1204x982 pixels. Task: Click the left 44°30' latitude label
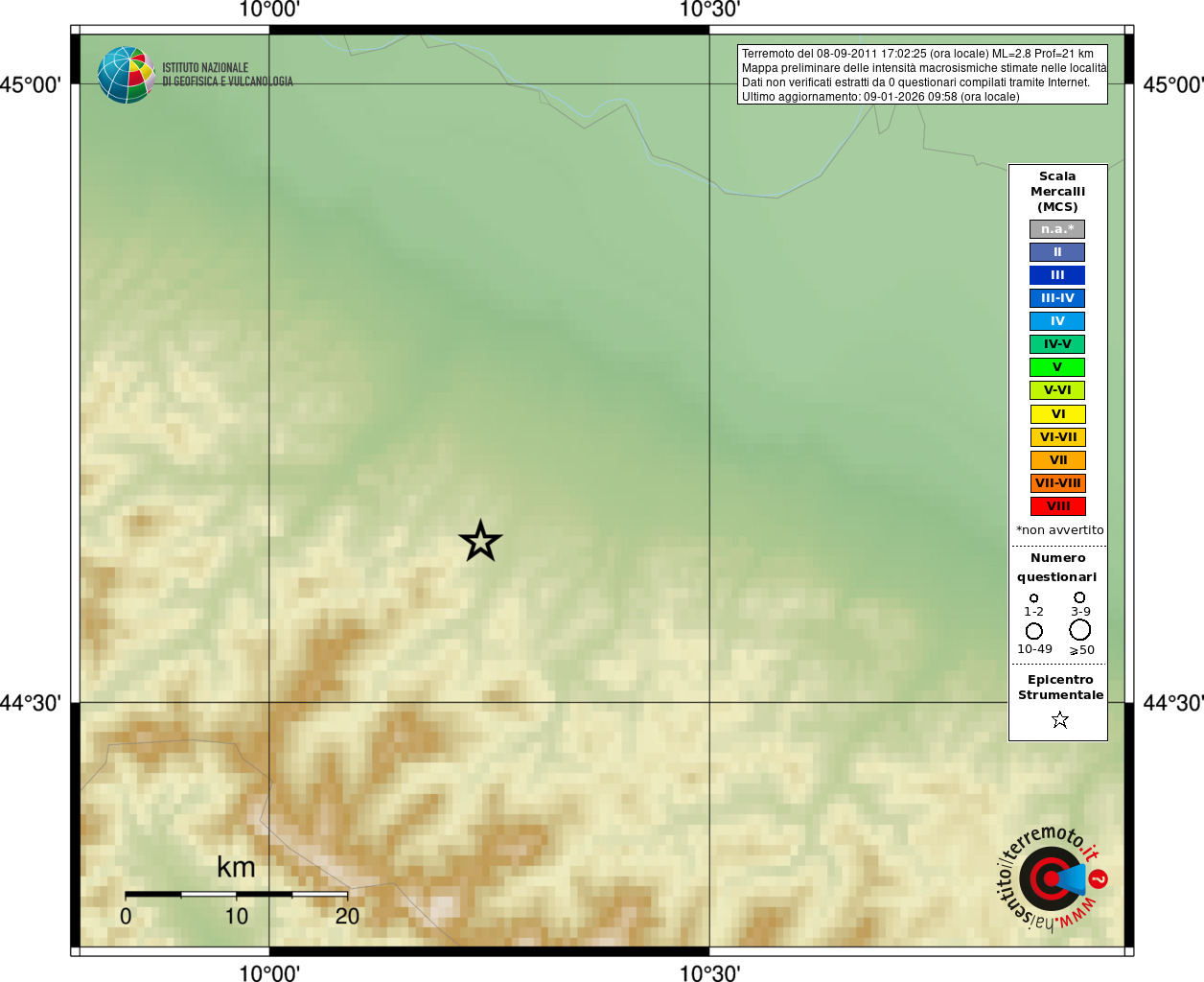click(31, 703)
